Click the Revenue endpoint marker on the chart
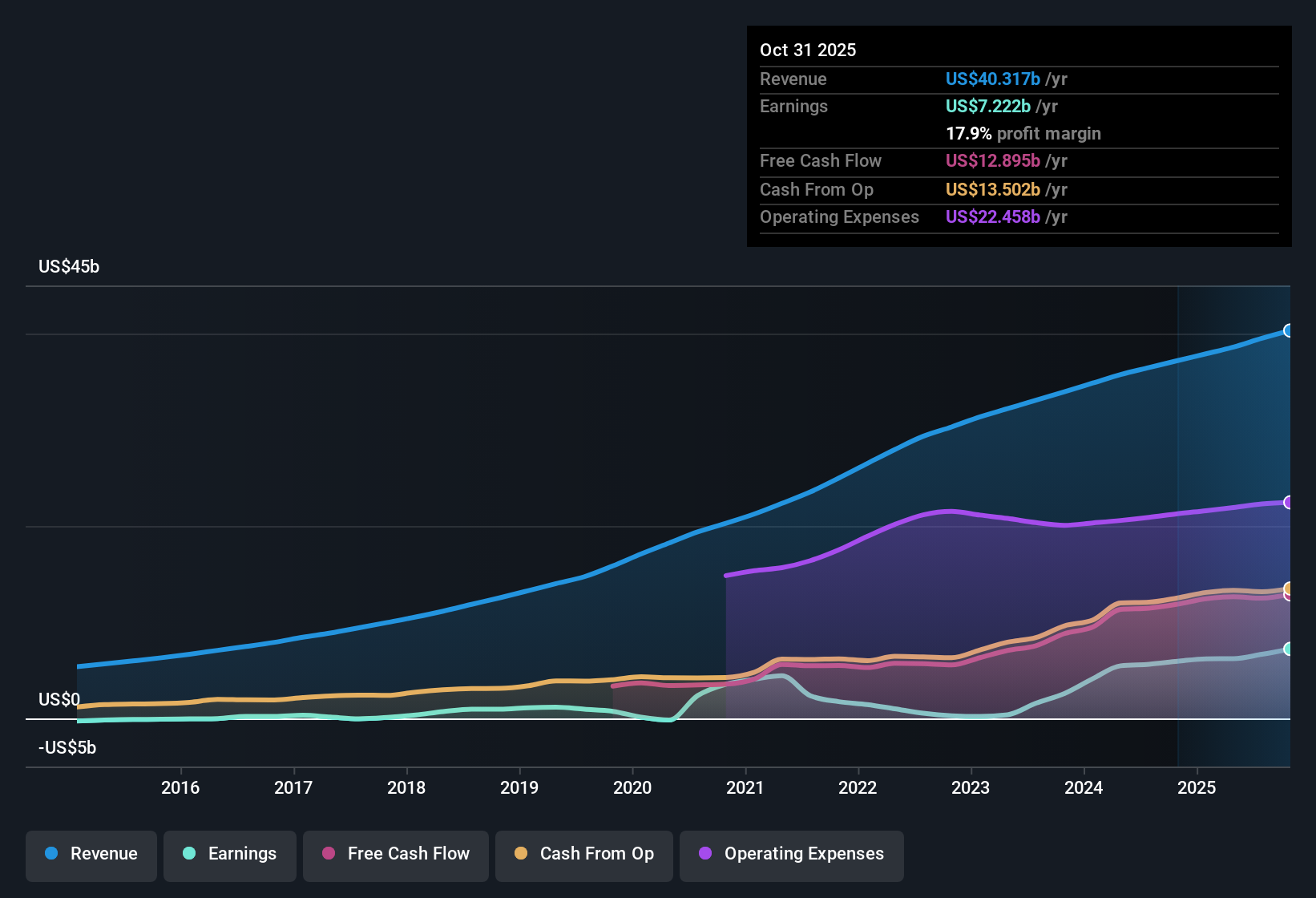The height and width of the screenshot is (898, 1316). tap(1289, 330)
